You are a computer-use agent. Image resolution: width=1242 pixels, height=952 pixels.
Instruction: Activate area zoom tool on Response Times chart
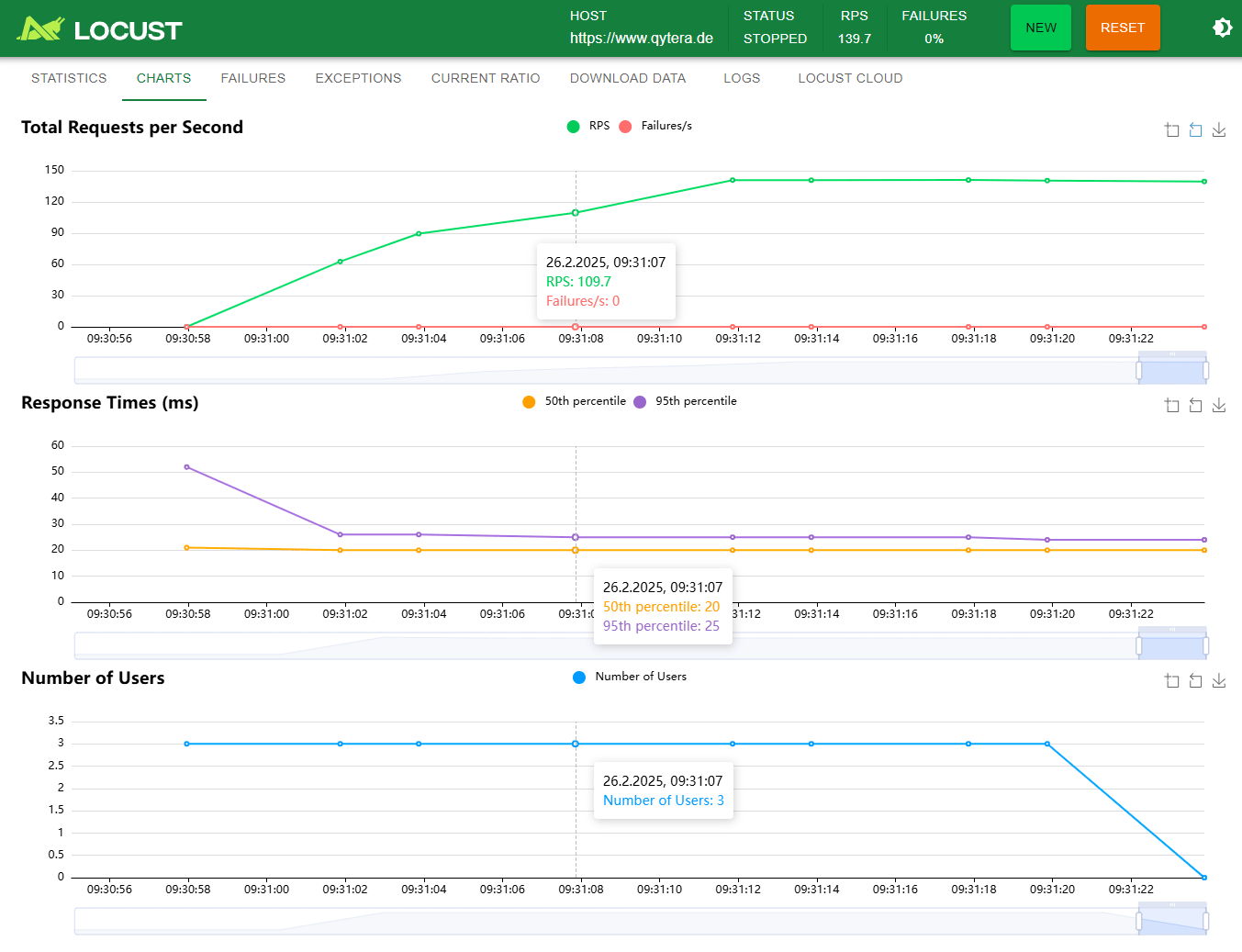(x=1171, y=406)
